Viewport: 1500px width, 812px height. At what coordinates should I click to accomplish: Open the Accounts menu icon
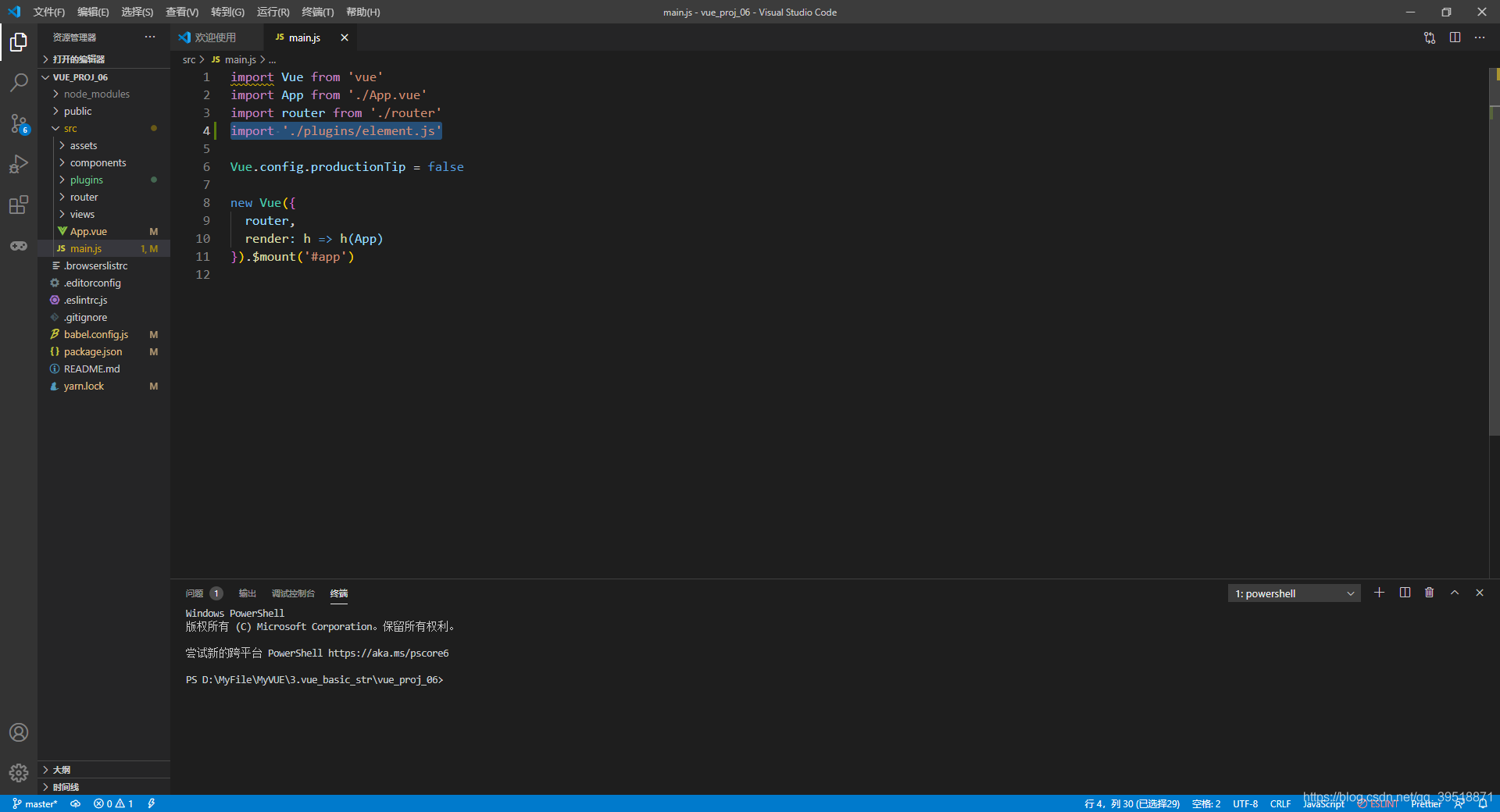click(x=19, y=732)
